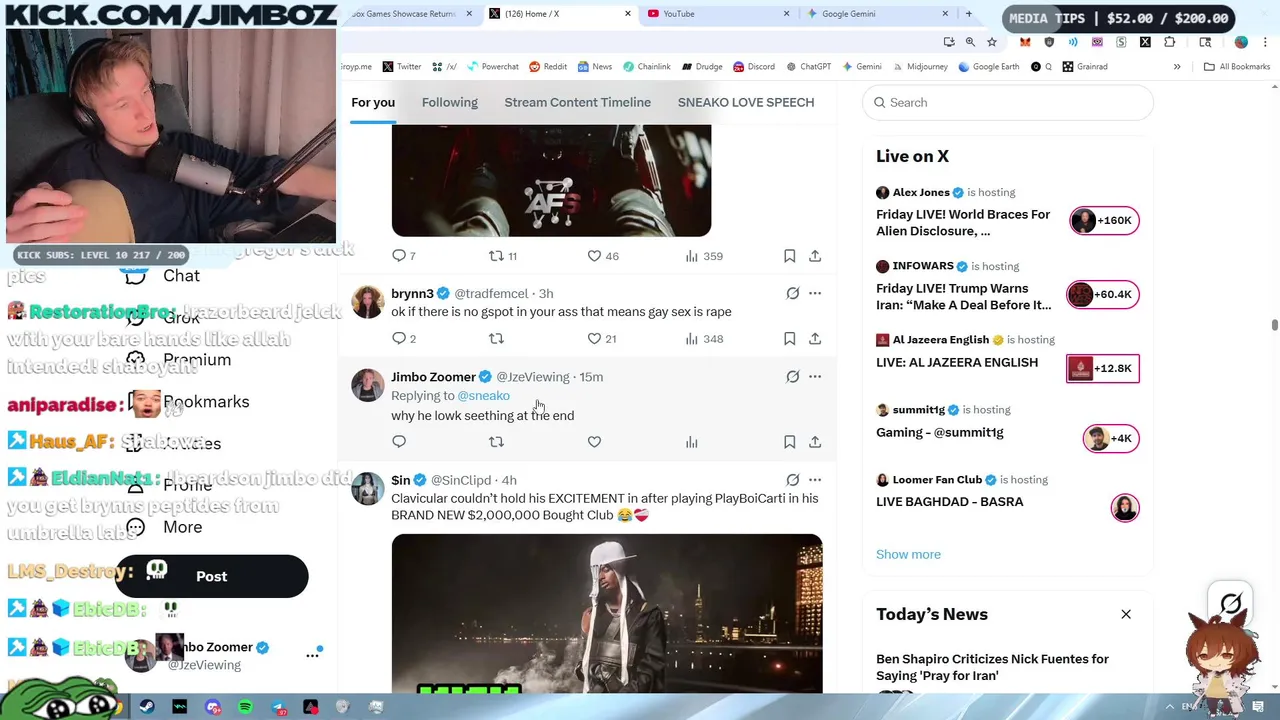Image resolution: width=1280 pixels, height=720 pixels.
Task: Open Grok actions on brynn3's post
Action: (x=792, y=293)
